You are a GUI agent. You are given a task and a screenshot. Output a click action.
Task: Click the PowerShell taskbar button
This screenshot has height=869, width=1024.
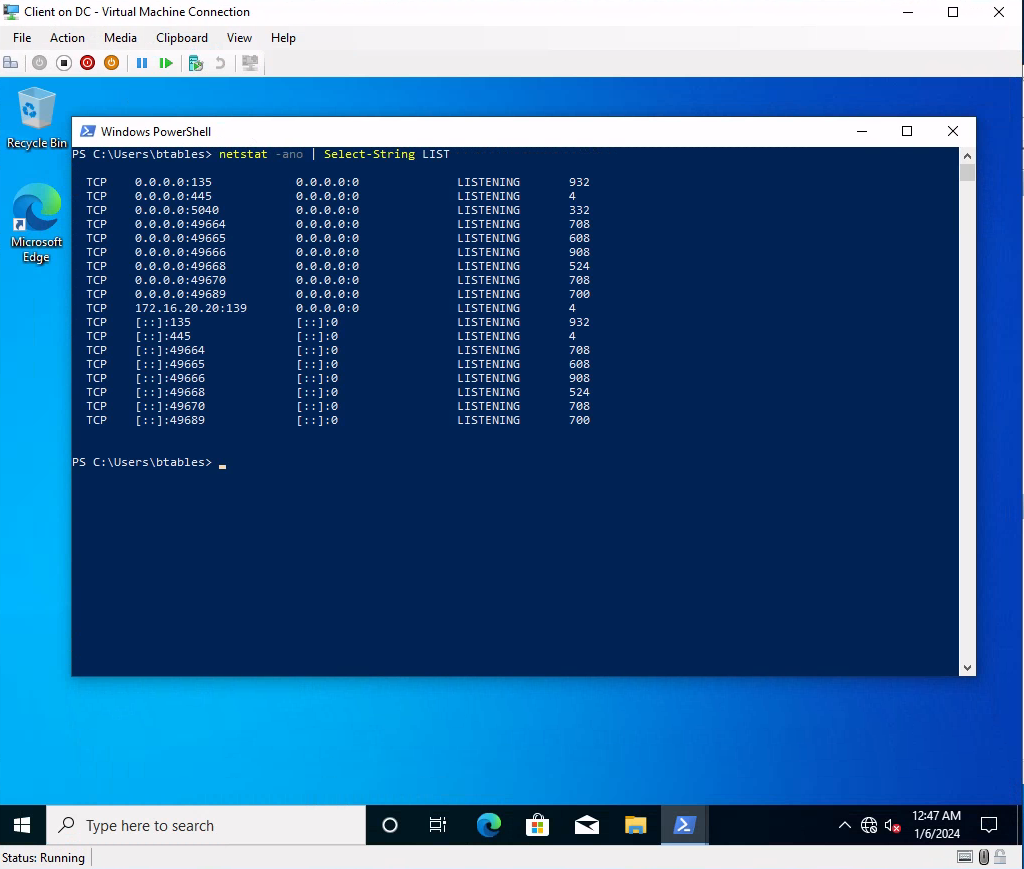684,825
